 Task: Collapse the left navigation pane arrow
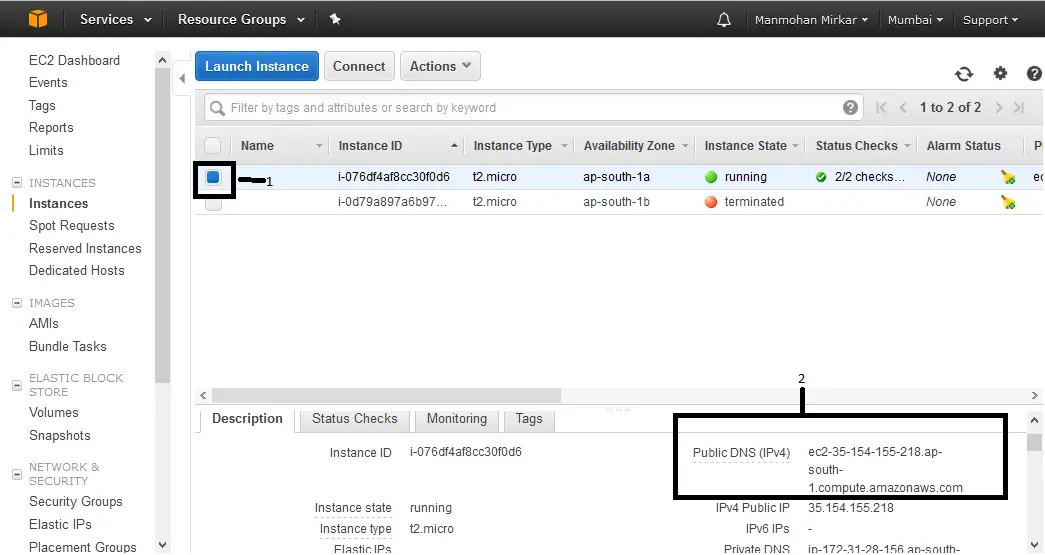click(182, 79)
